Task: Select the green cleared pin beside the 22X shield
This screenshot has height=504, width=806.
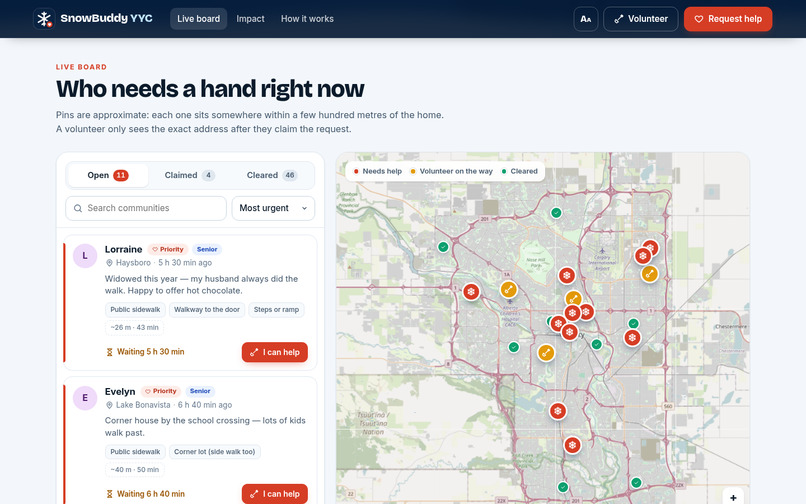Action: click(636, 483)
